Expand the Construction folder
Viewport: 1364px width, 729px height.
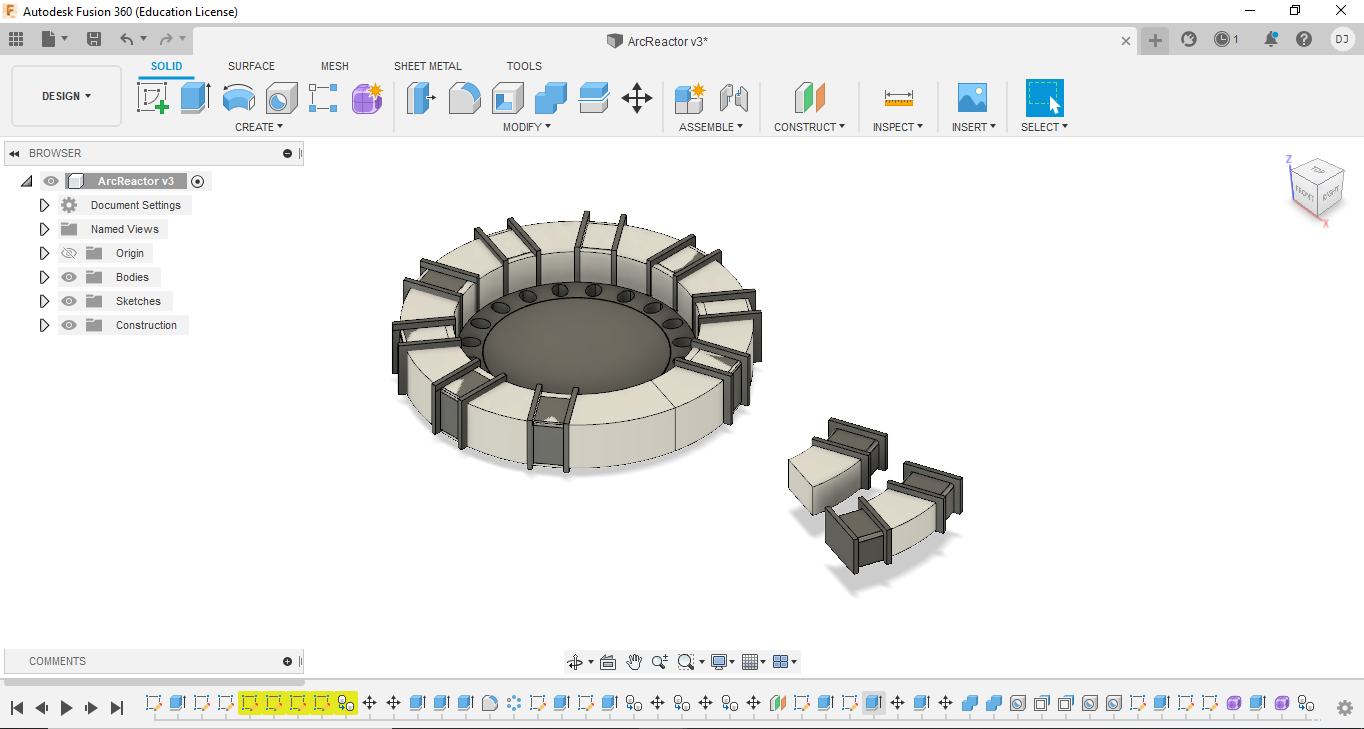pos(44,325)
